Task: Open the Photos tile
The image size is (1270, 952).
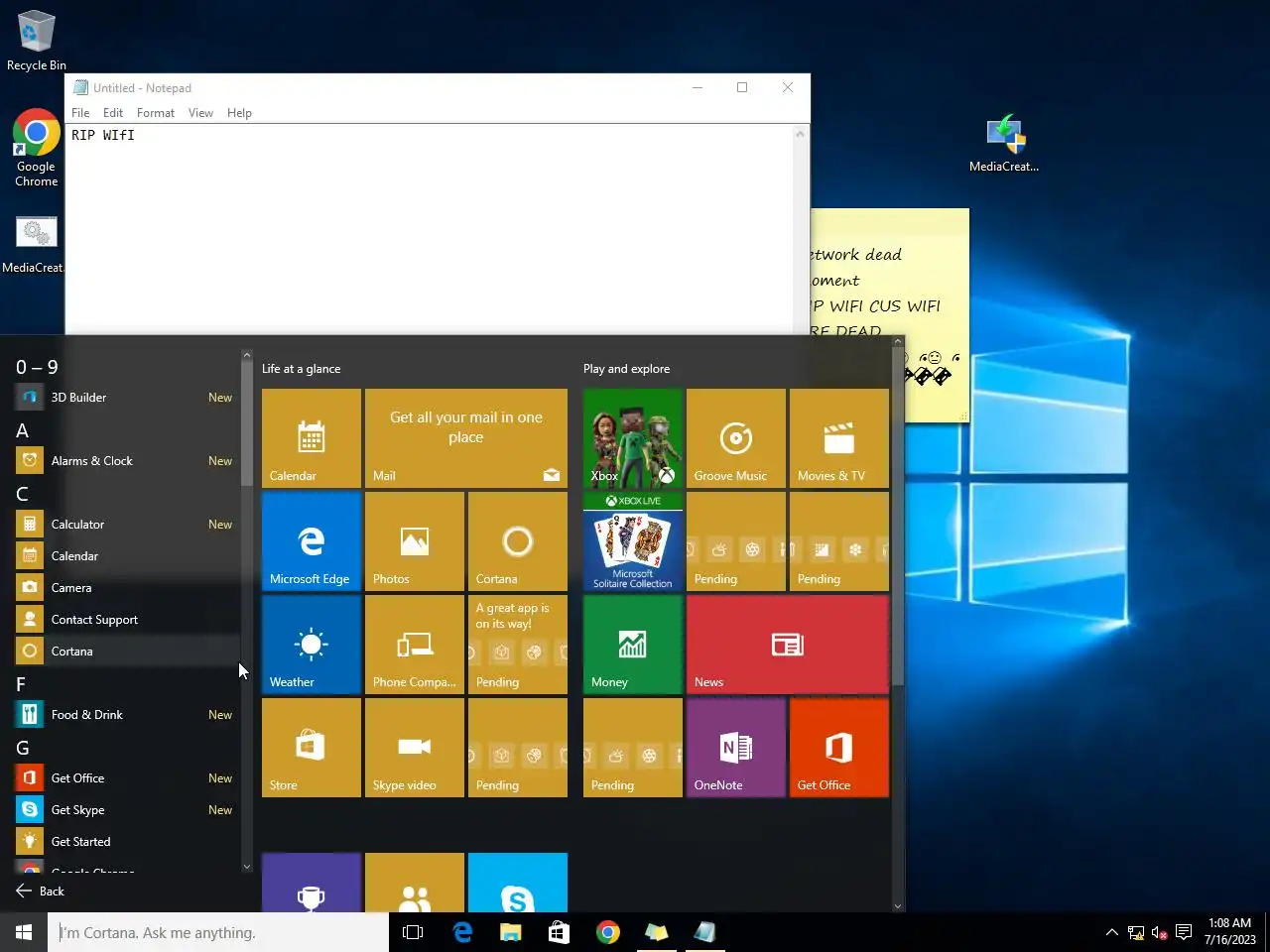Action: pyautogui.click(x=415, y=541)
